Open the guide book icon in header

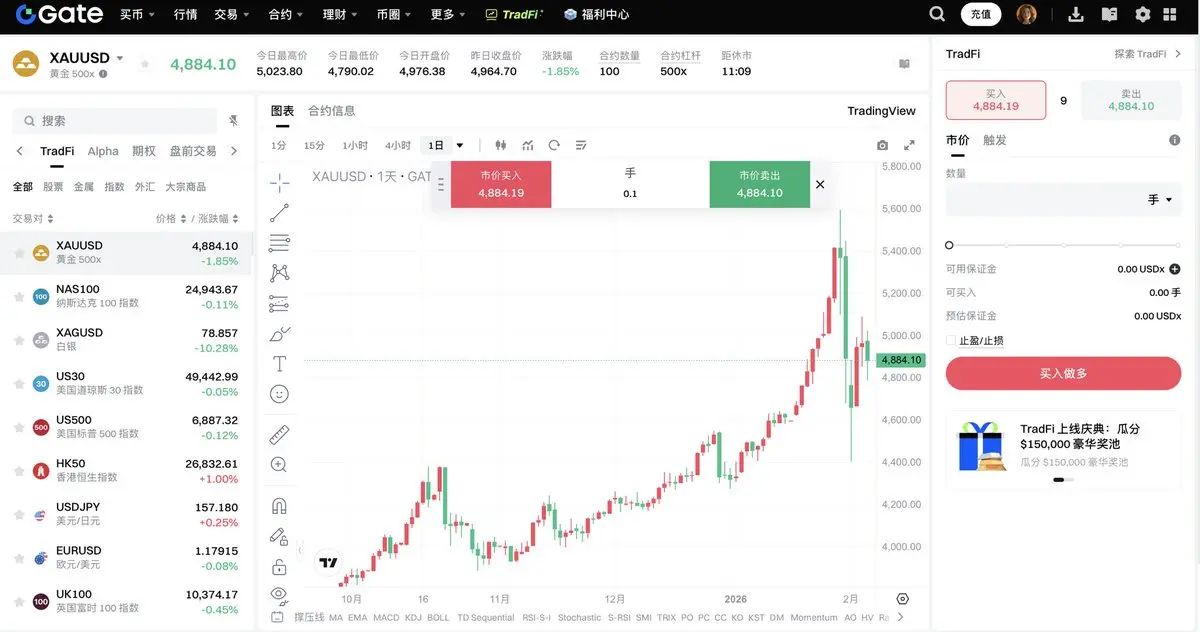(x=1109, y=14)
